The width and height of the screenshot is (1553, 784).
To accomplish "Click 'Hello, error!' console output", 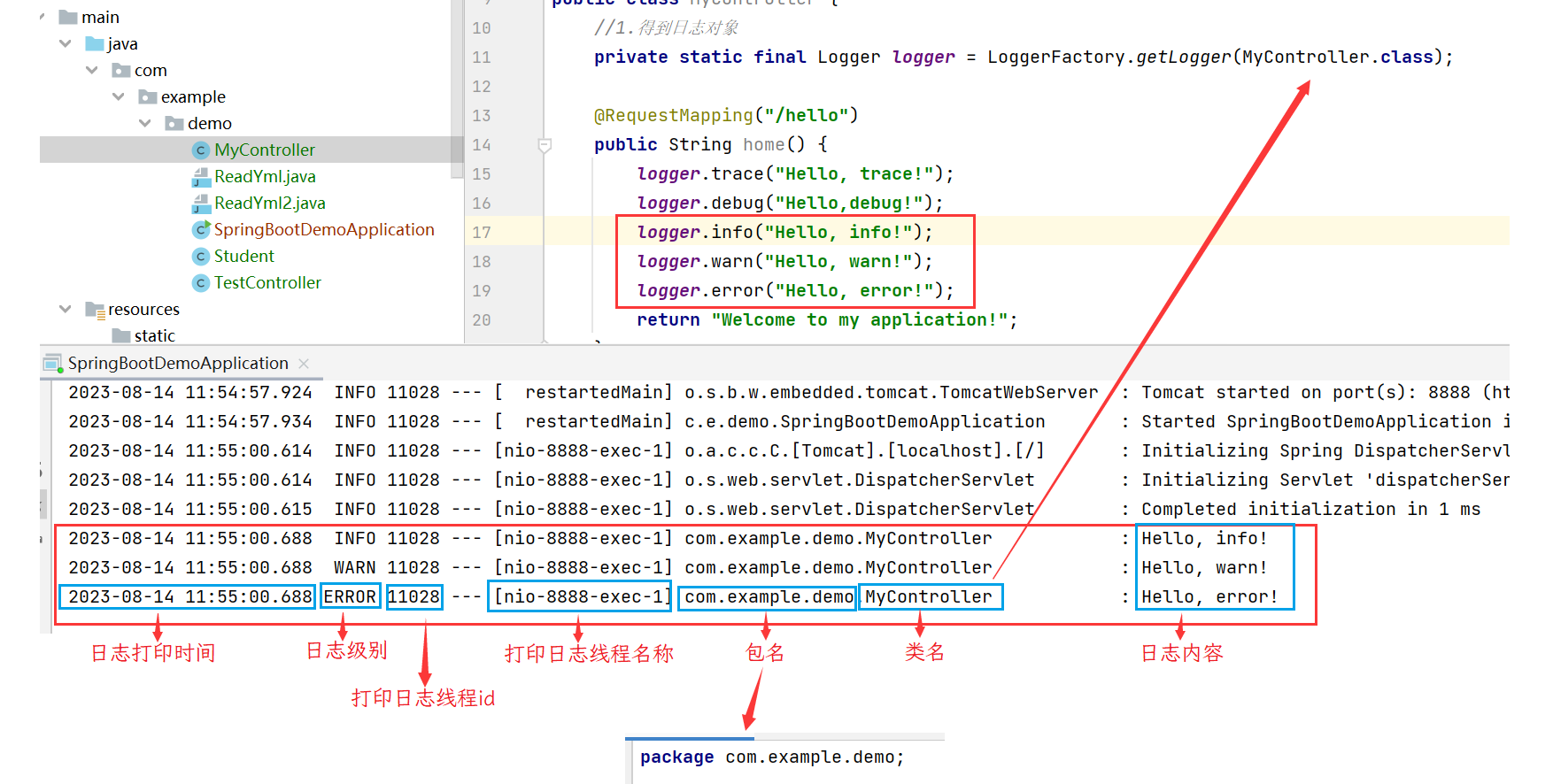I will coord(1209,596).
